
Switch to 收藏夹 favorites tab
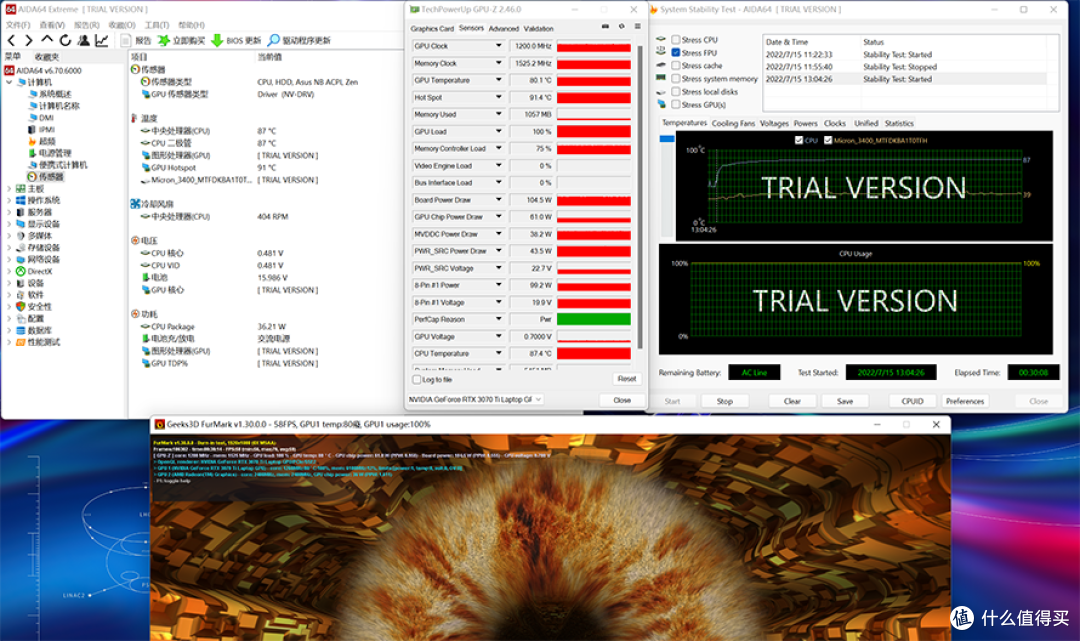pos(47,56)
